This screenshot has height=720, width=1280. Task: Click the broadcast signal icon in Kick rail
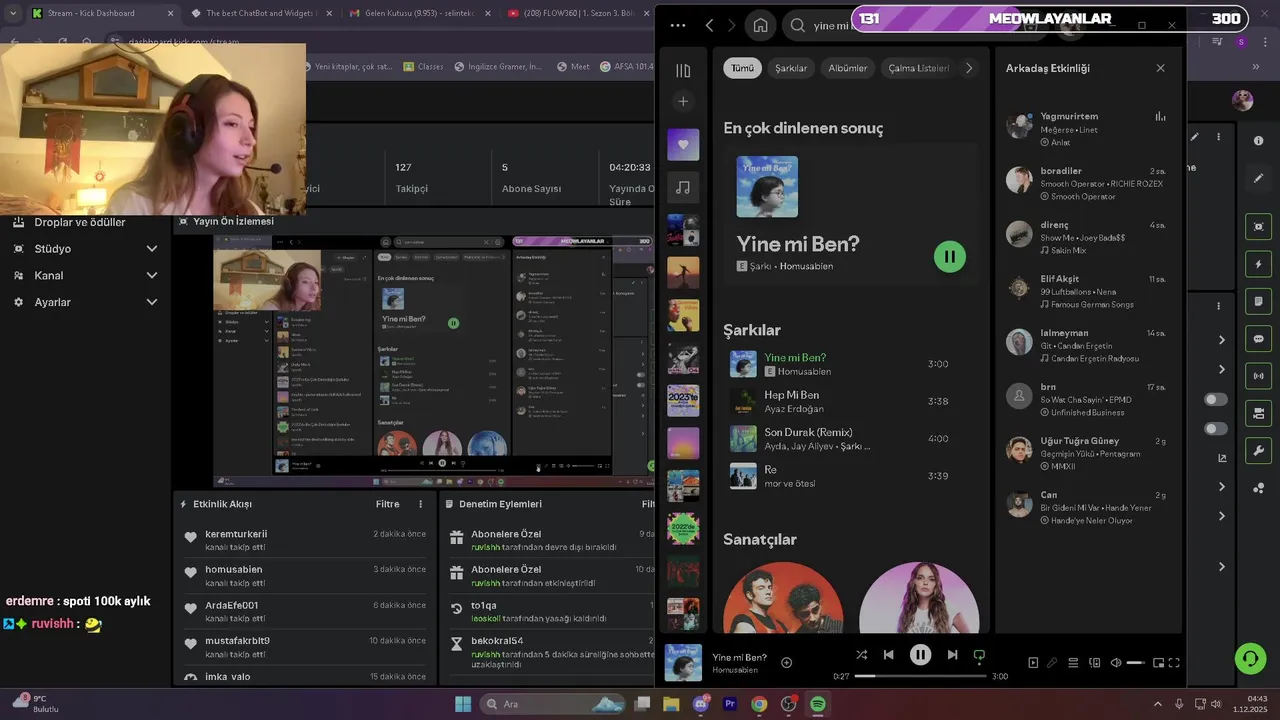coord(1258,376)
